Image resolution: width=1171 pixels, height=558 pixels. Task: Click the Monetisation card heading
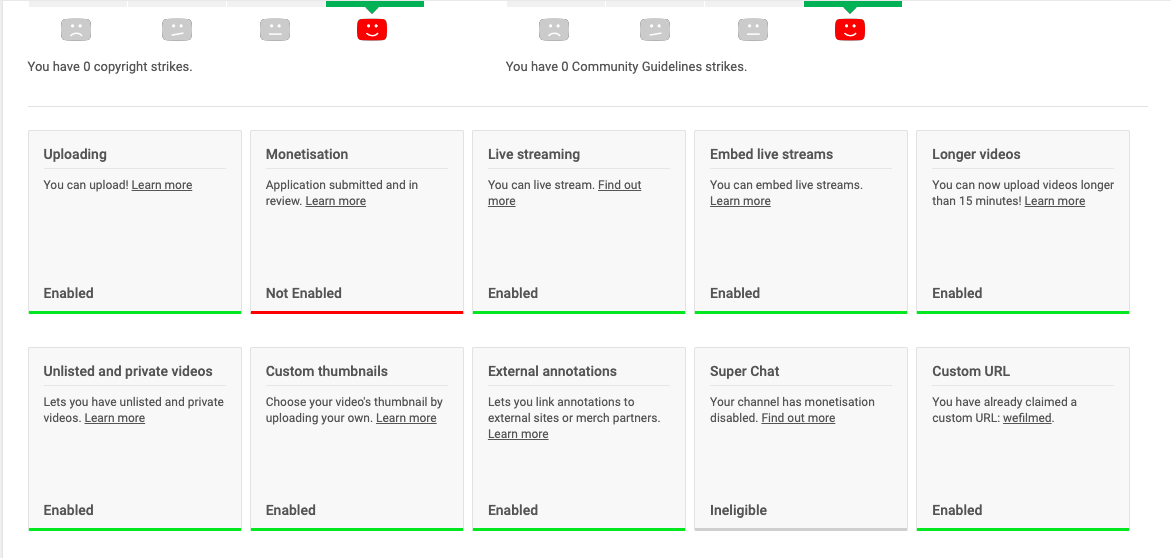[x=307, y=155]
